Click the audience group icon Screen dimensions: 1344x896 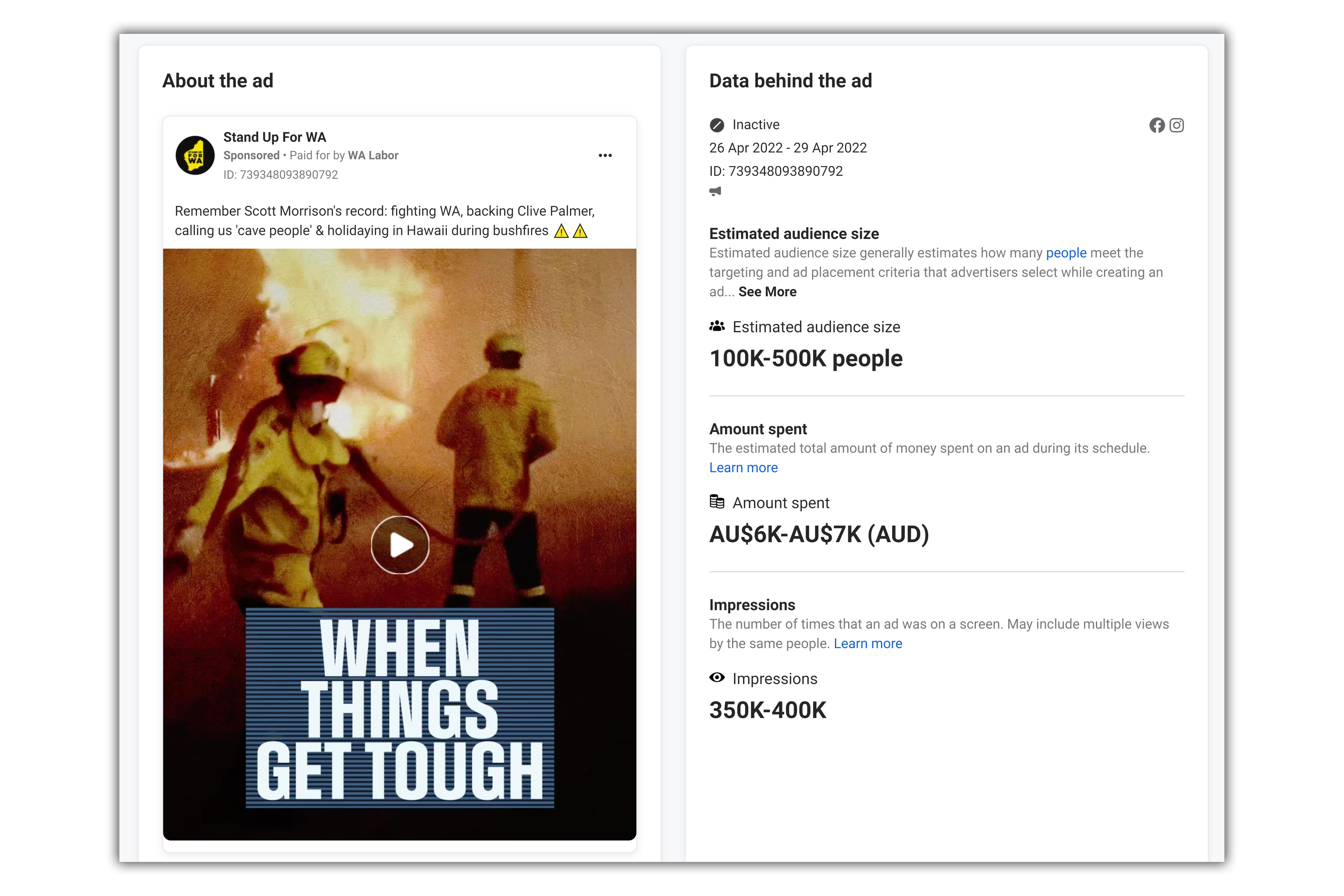pyautogui.click(x=717, y=326)
